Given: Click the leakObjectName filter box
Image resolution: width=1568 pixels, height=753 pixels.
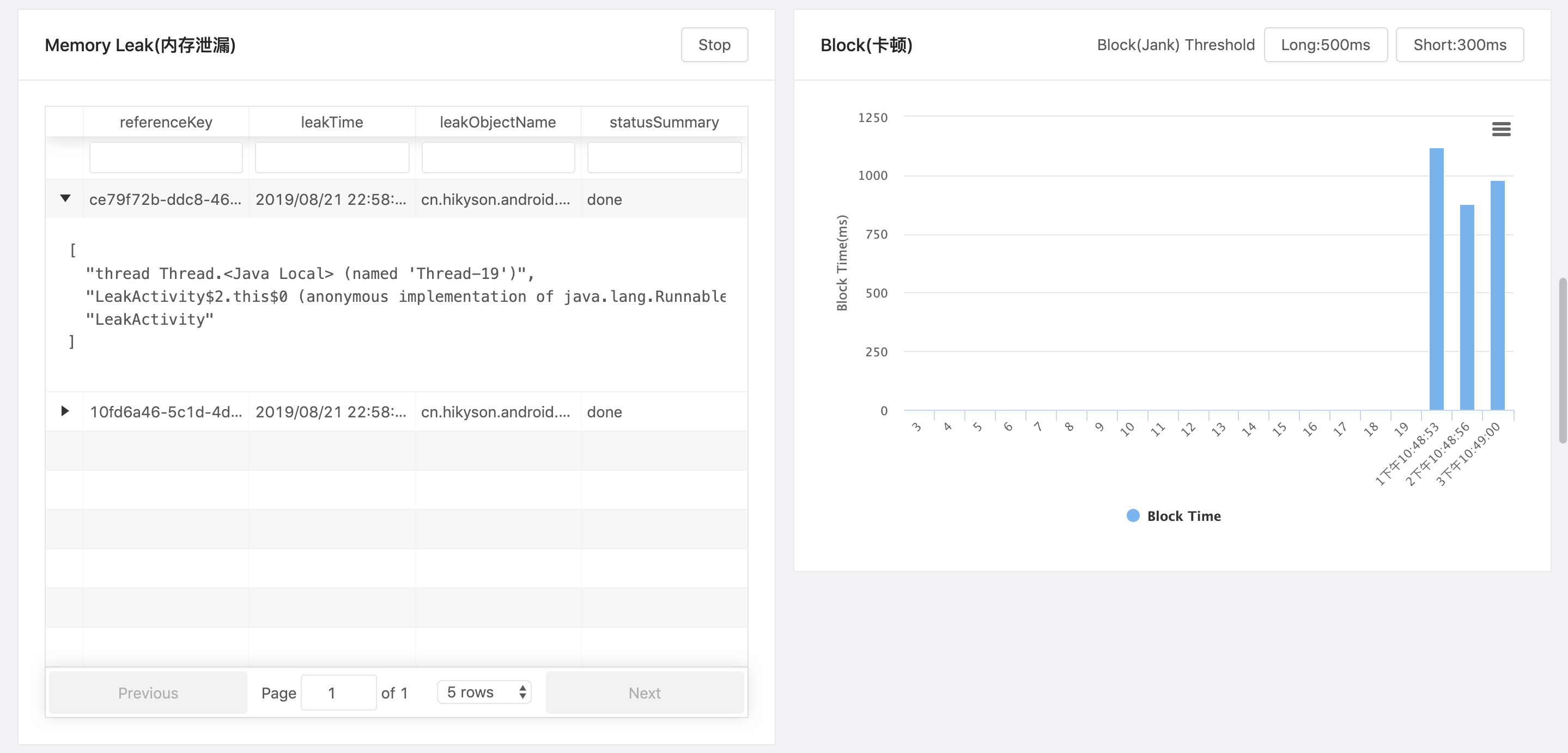Looking at the screenshot, I should 498,157.
